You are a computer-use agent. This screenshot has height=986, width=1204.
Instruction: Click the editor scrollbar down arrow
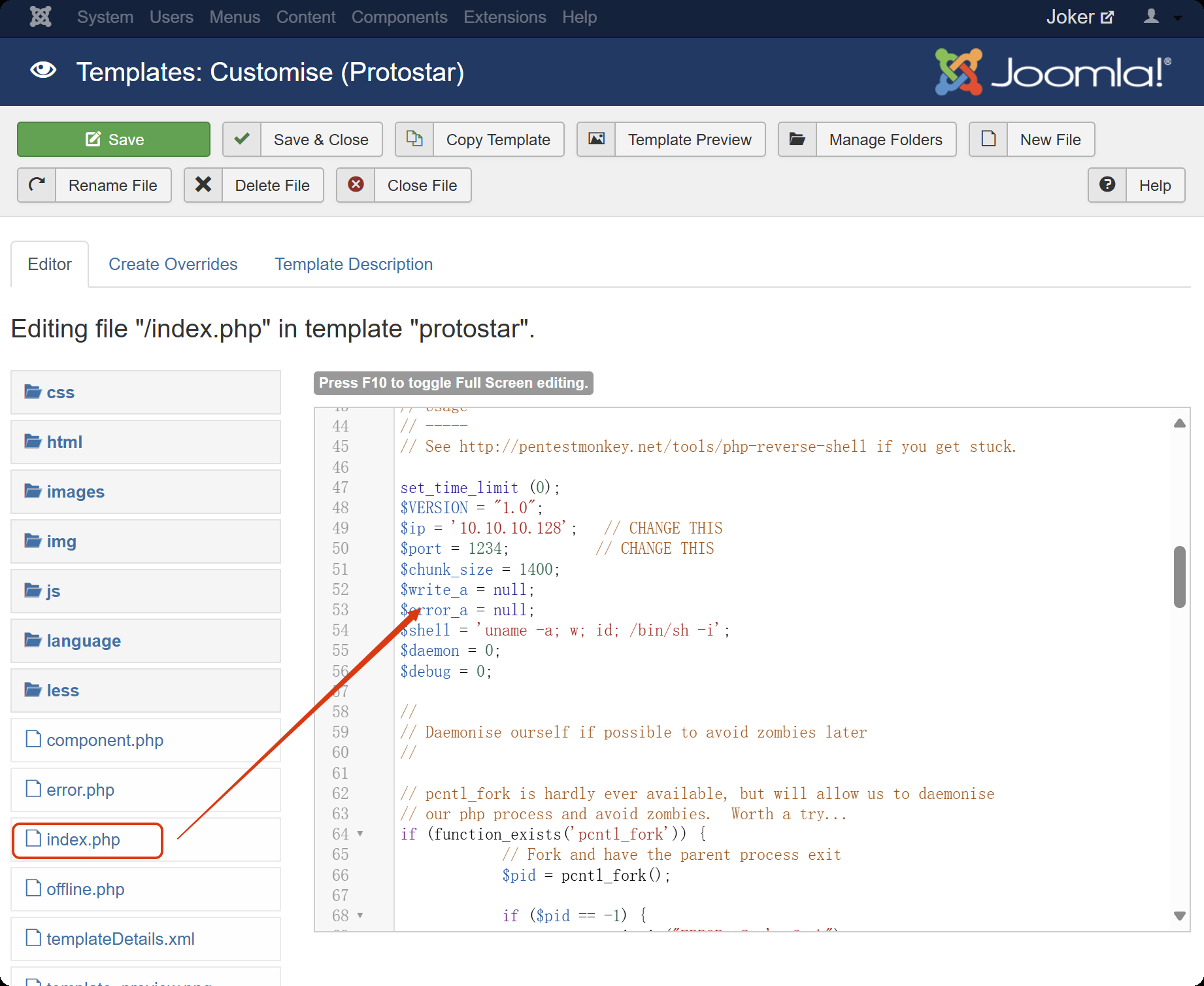(1180, 916)
